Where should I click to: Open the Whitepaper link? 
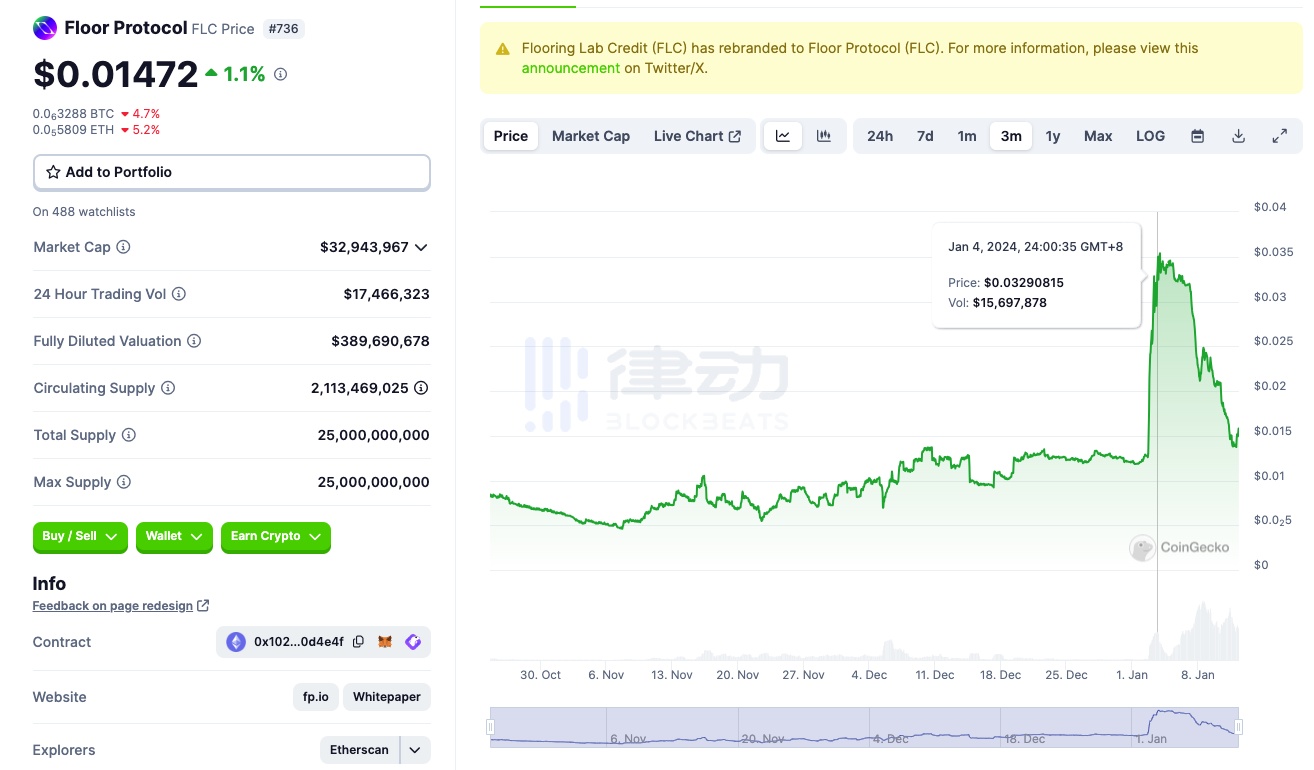386,697
